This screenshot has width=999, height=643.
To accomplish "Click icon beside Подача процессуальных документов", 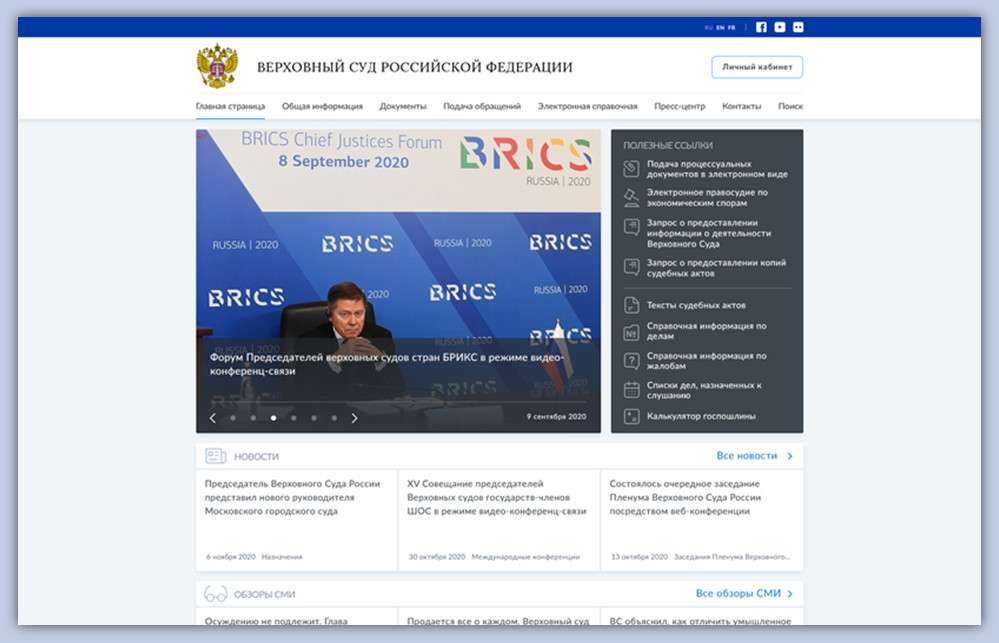I will point(631,169).
